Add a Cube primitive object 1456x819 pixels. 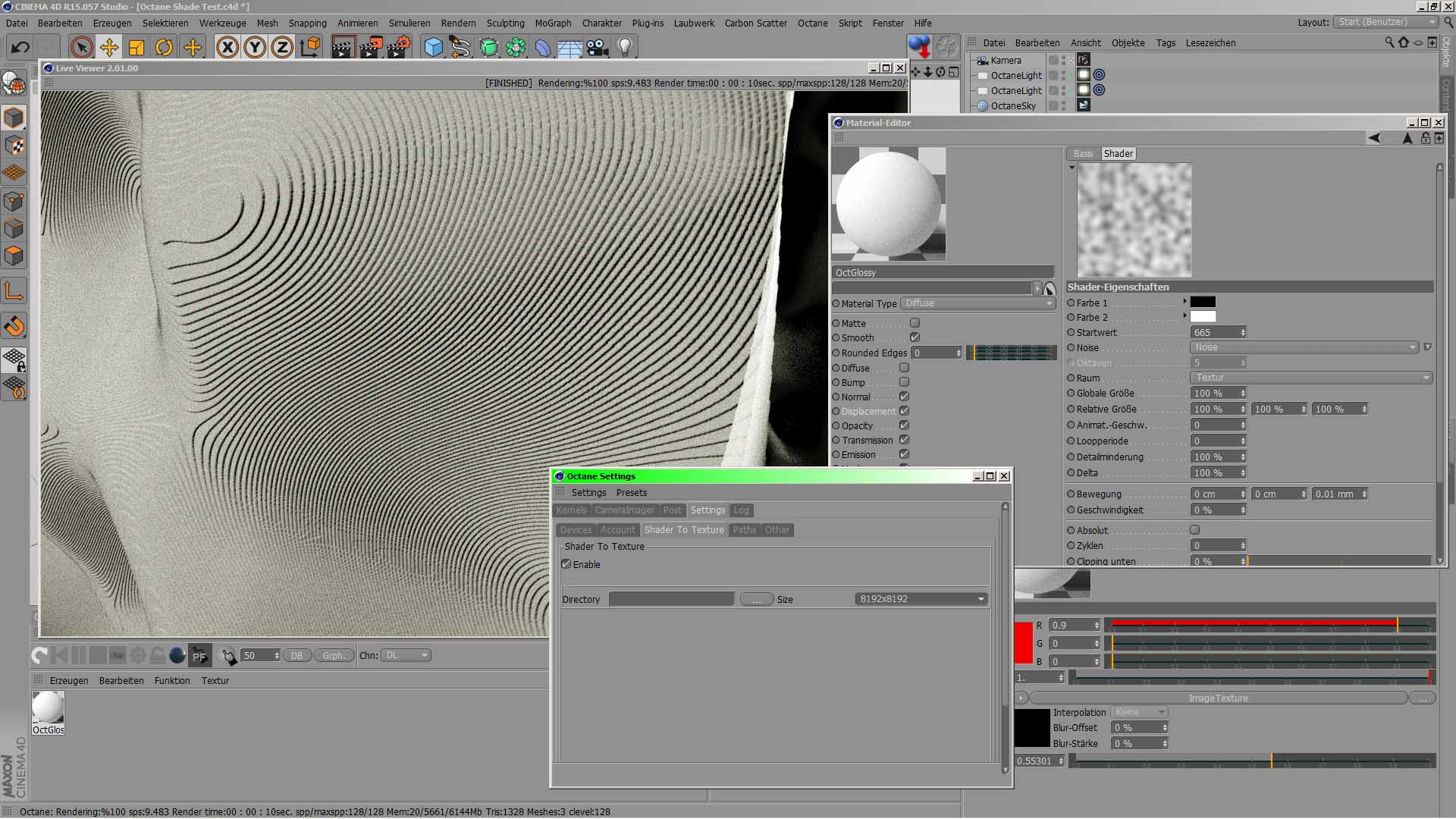tap(433, 47)
